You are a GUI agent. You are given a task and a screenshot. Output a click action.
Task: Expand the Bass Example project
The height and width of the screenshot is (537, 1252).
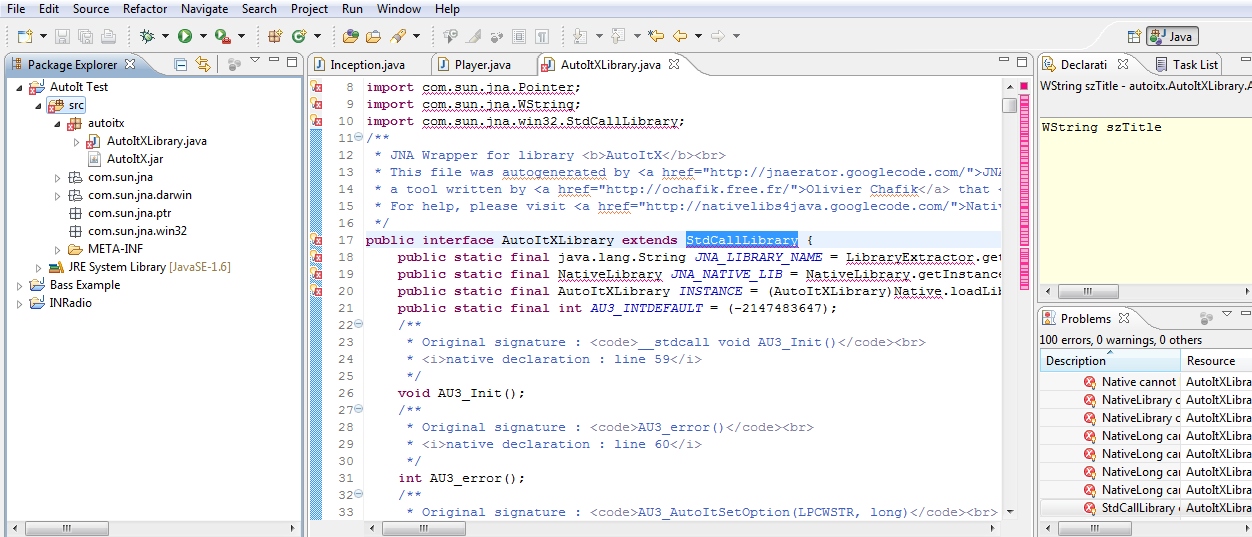[x=21, y=285]
